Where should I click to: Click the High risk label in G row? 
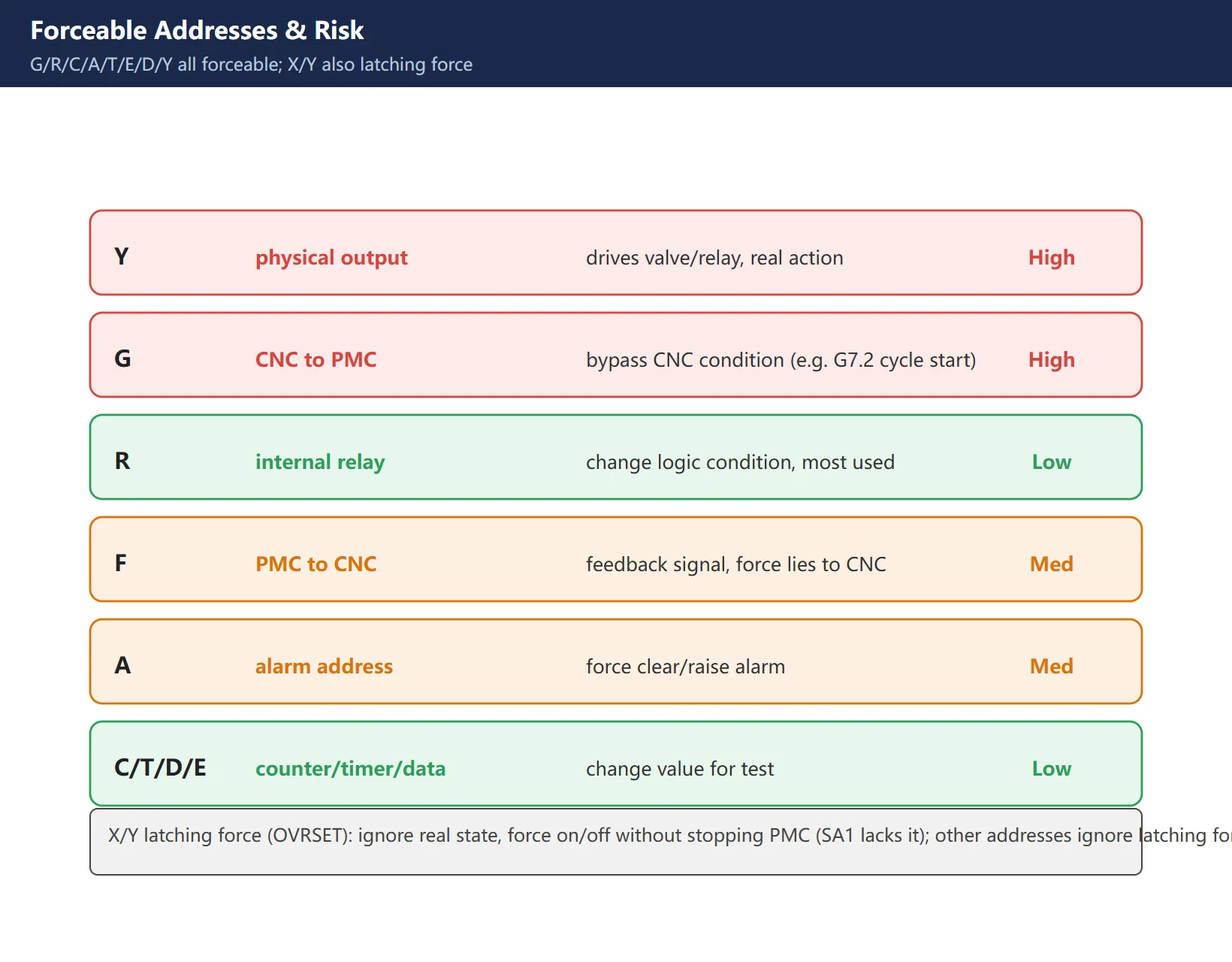click(x=1052, y=360)
